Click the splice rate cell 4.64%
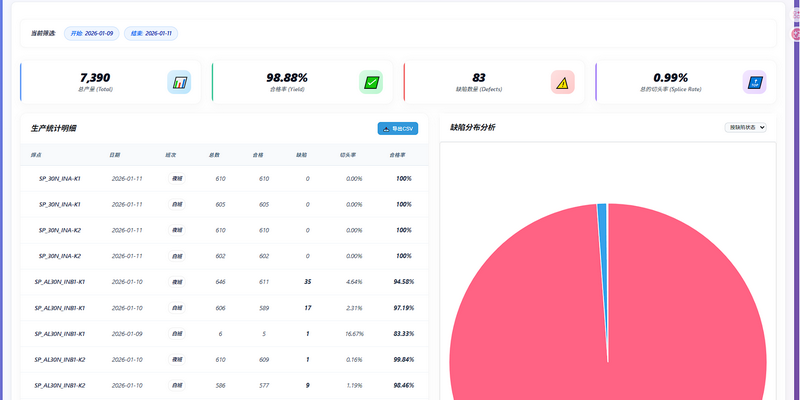Screen dimensions: 800x400 tap(354, 282)
